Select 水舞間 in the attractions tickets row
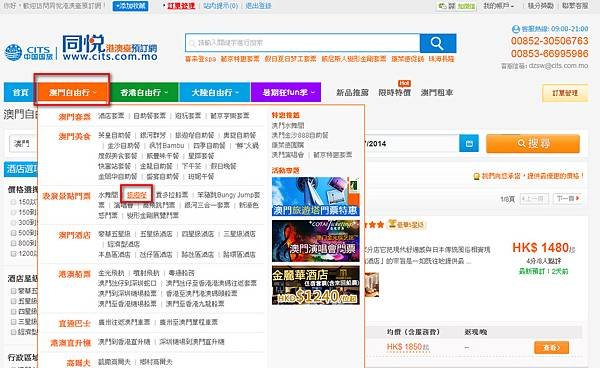Viewport: 600px width, 368px height. 108,195
